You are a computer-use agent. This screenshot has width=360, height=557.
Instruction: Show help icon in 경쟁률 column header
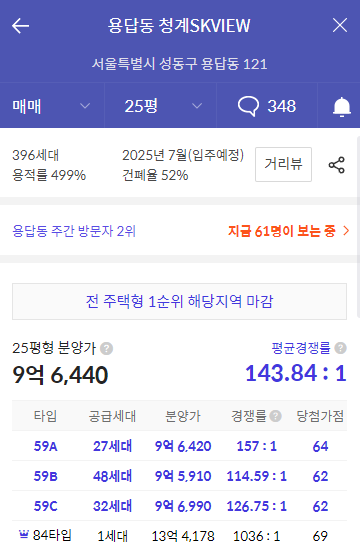[x=275, y=416]
